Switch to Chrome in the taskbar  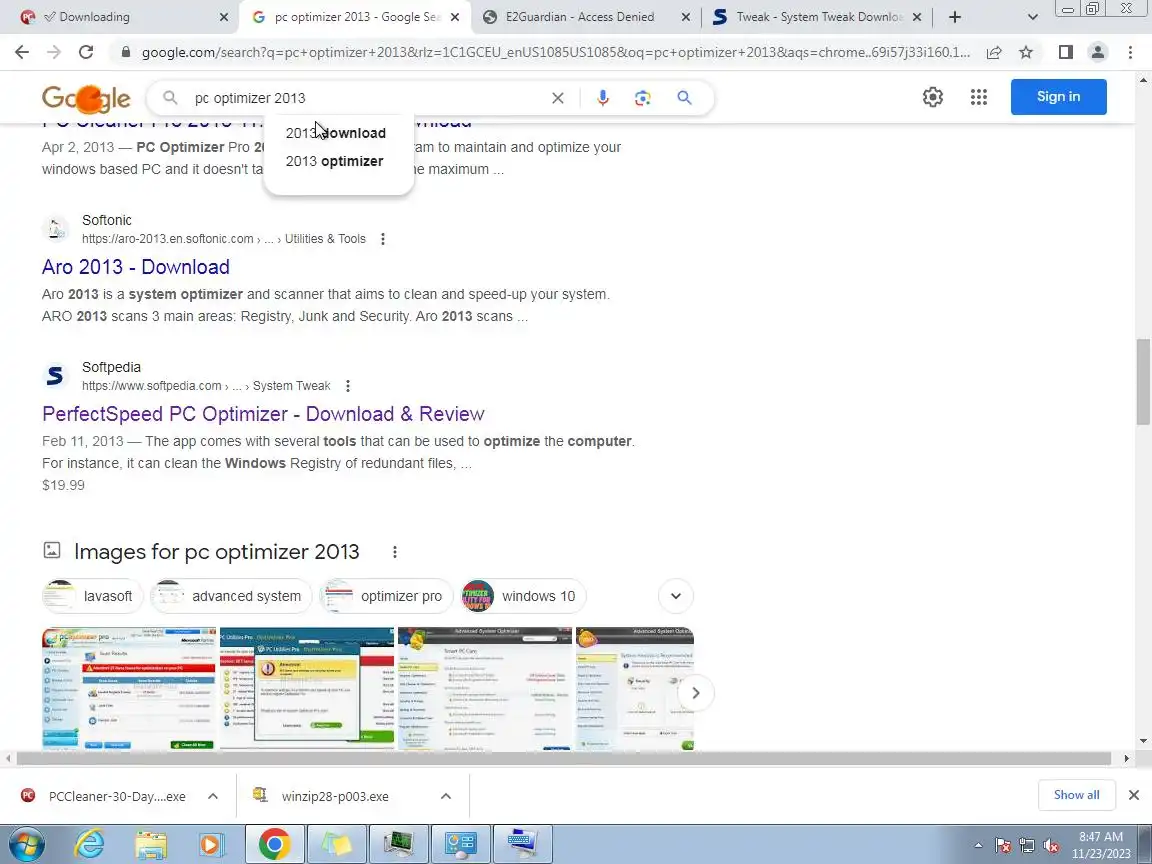[x=274, y=844]
